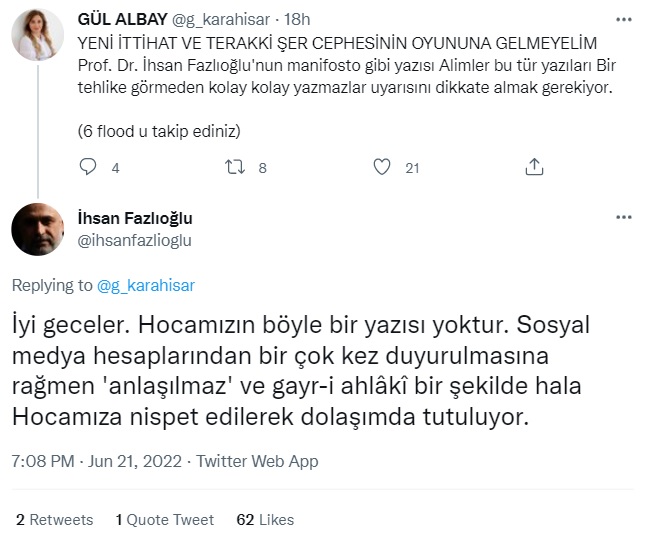View the 62 Likes list

(x=265, y=519)
